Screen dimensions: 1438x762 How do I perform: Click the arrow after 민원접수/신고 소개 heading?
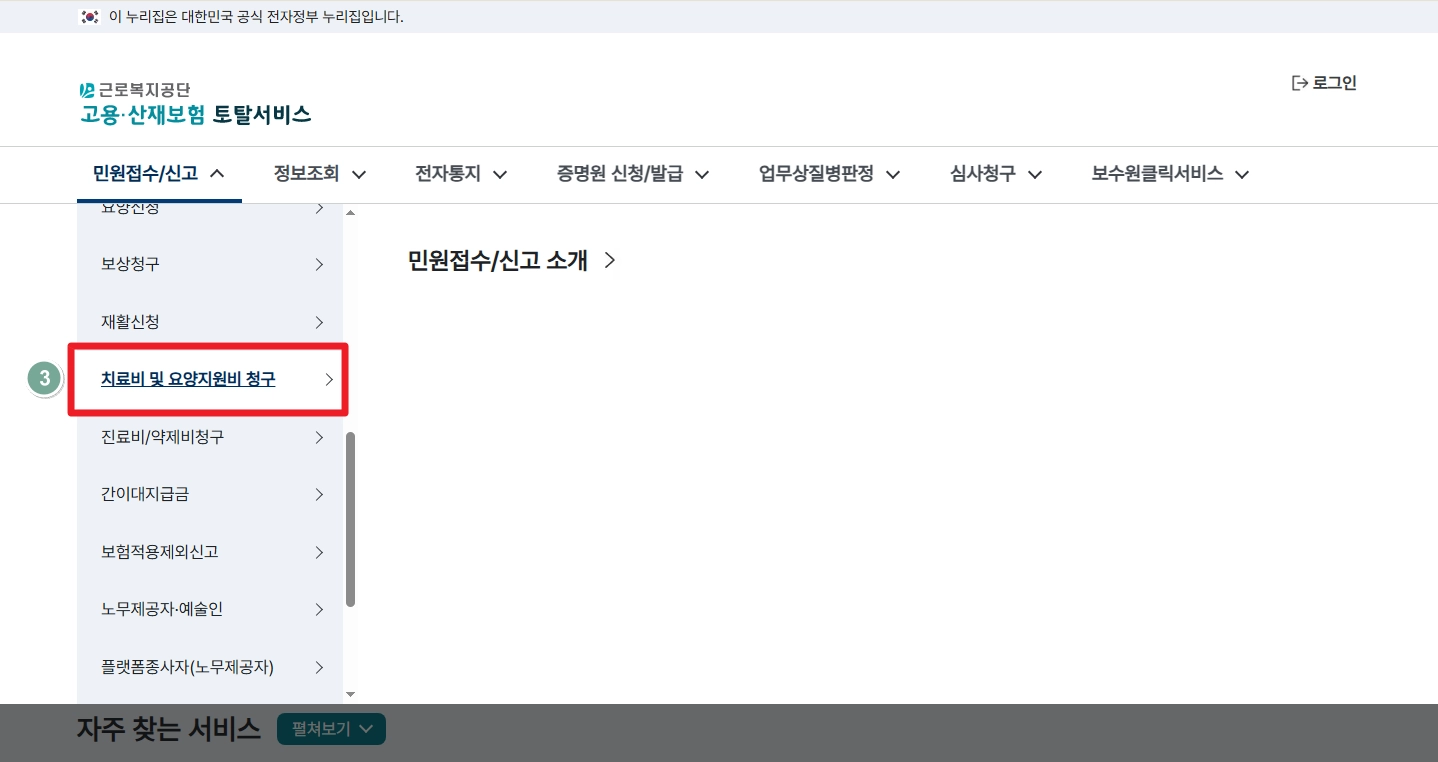click(x=611, y=259)
